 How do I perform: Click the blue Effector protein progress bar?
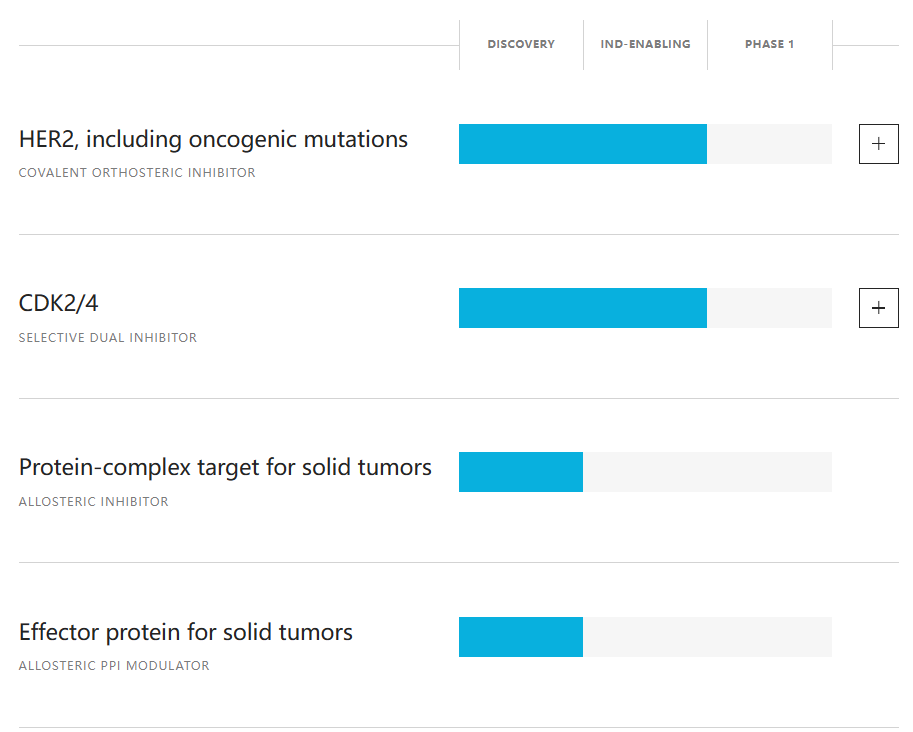(x=520, y=637)
